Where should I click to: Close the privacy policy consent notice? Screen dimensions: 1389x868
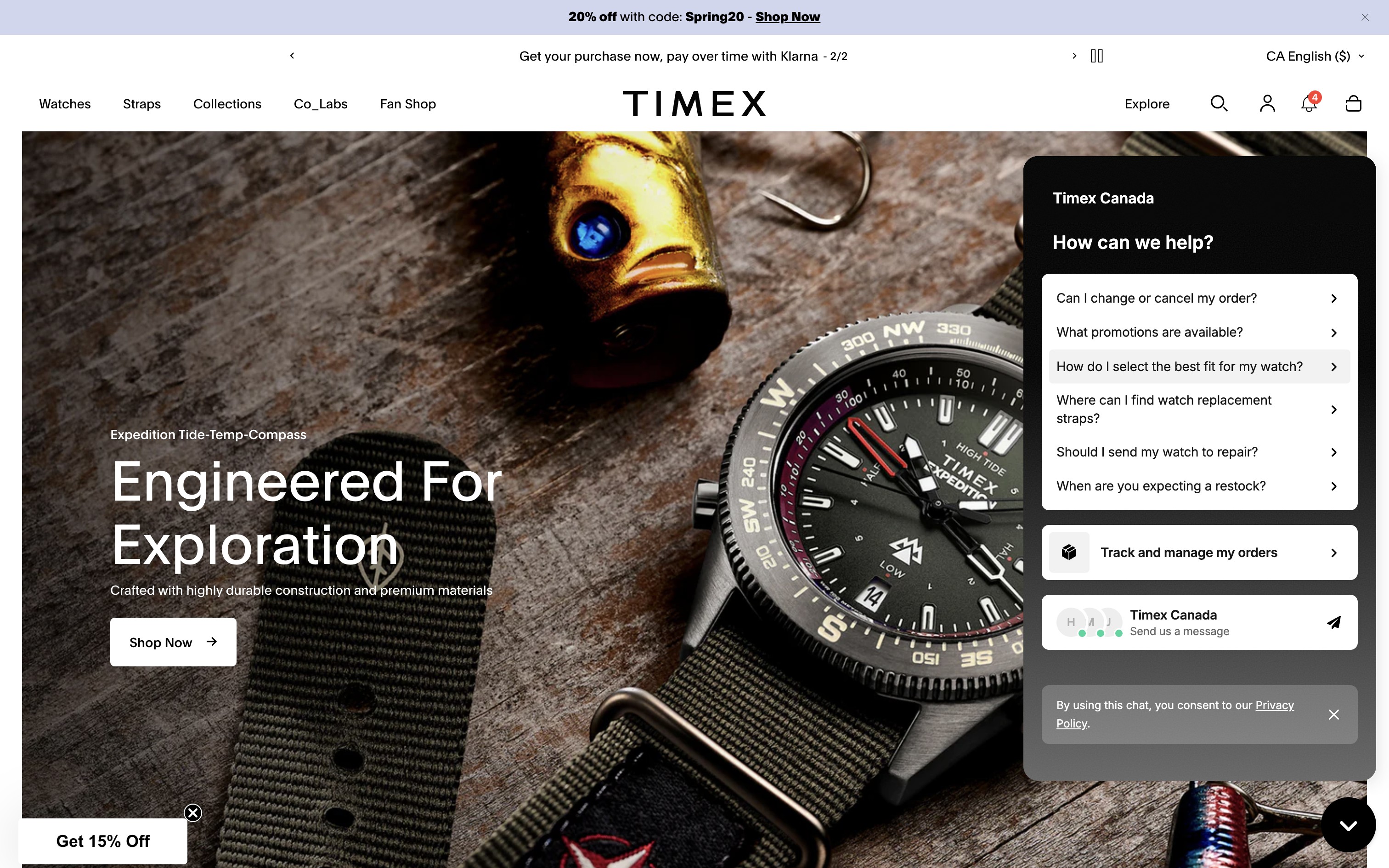click(1334, 714)
